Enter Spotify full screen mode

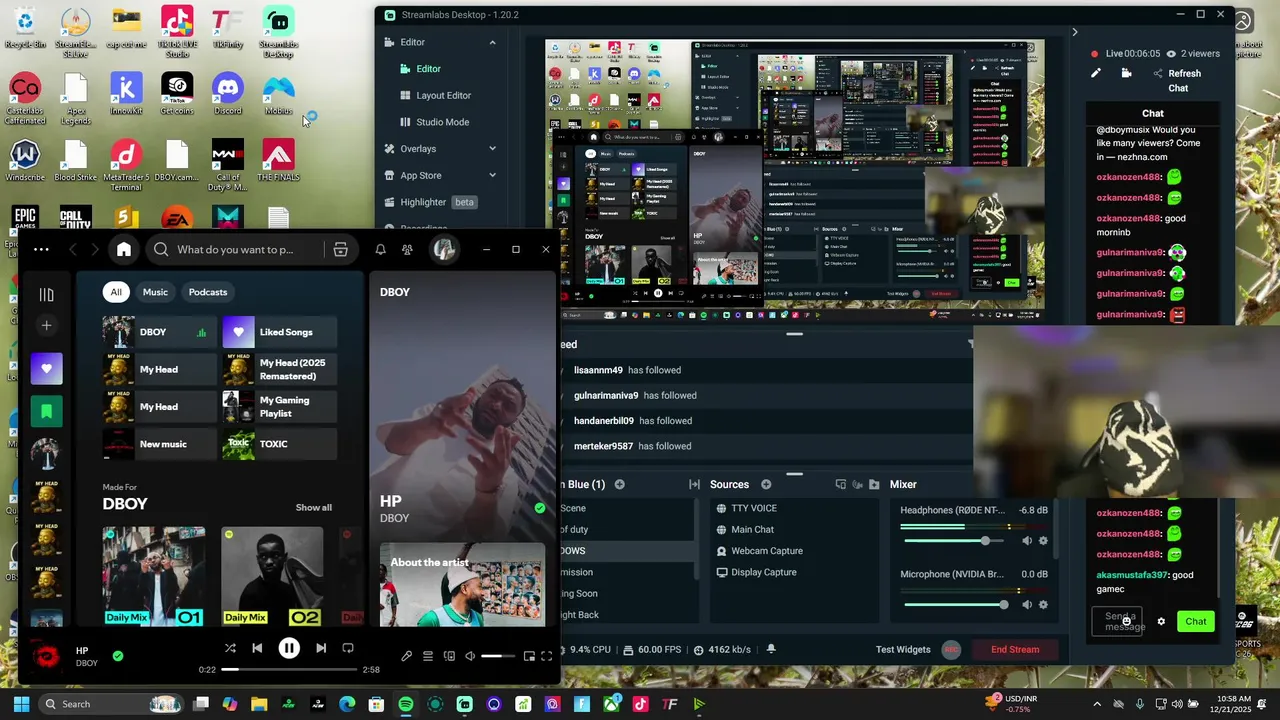tap(547, 656)
